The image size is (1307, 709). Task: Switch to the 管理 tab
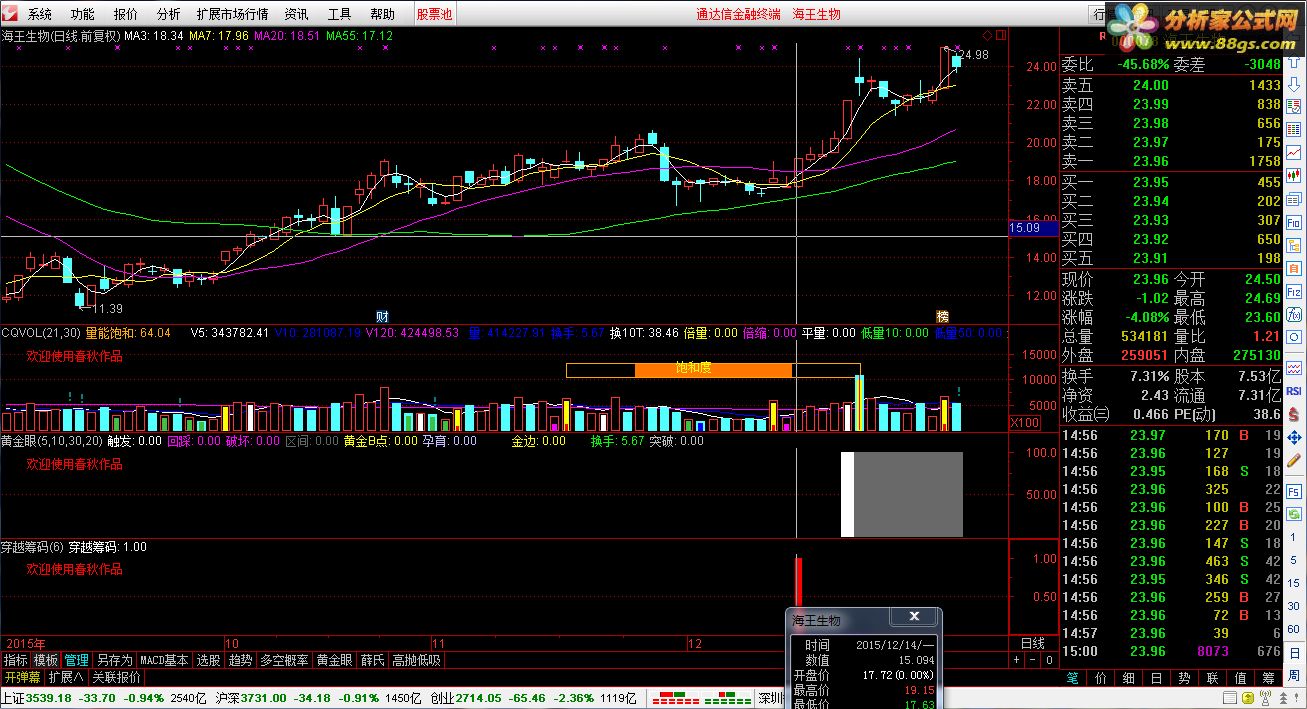tap(76, 660)
